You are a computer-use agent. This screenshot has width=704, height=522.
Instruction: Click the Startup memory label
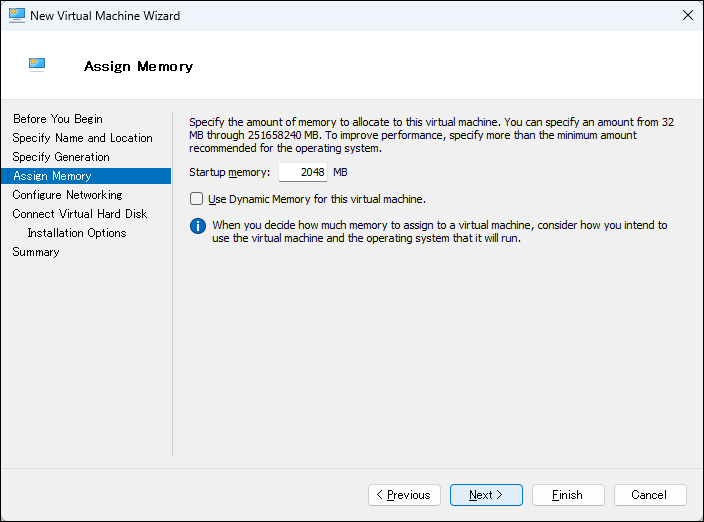[229, 173]
